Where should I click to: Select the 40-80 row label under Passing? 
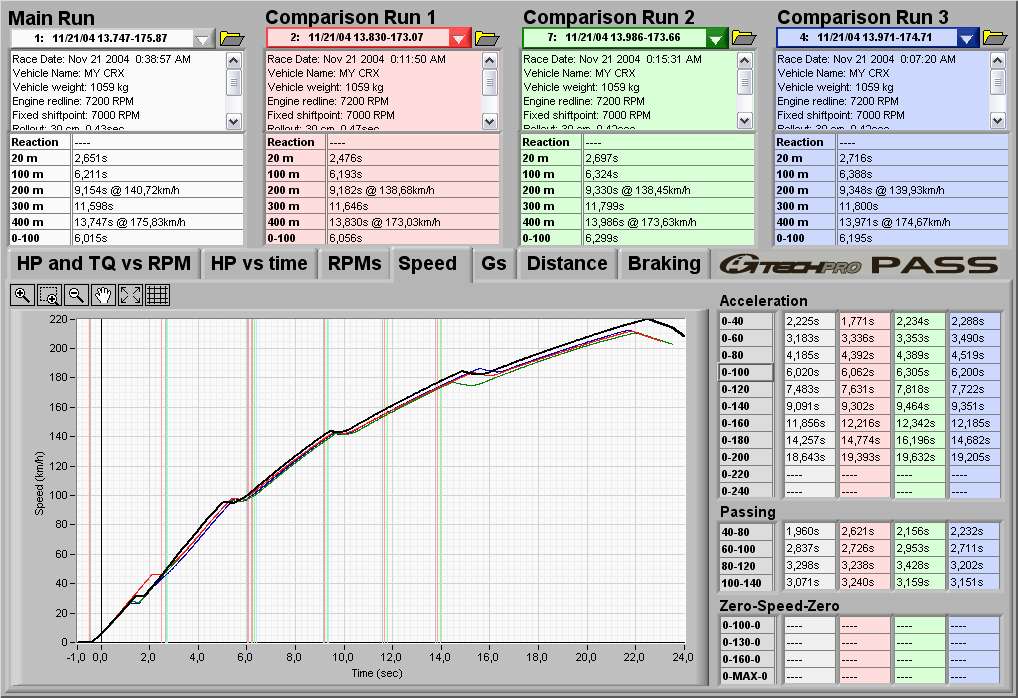pyautogui.click(x=746, y=531)
